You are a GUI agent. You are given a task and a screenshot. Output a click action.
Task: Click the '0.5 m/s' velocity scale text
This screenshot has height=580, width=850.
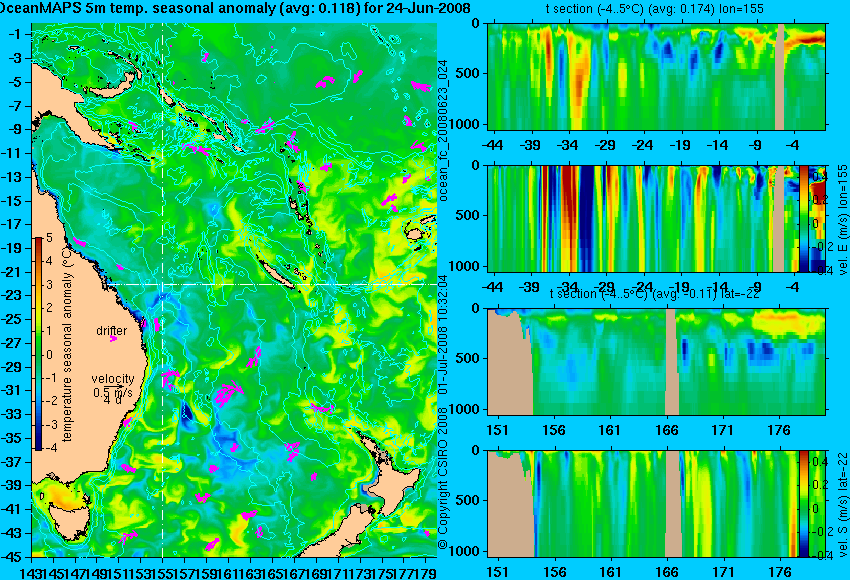tap(113, 391)
